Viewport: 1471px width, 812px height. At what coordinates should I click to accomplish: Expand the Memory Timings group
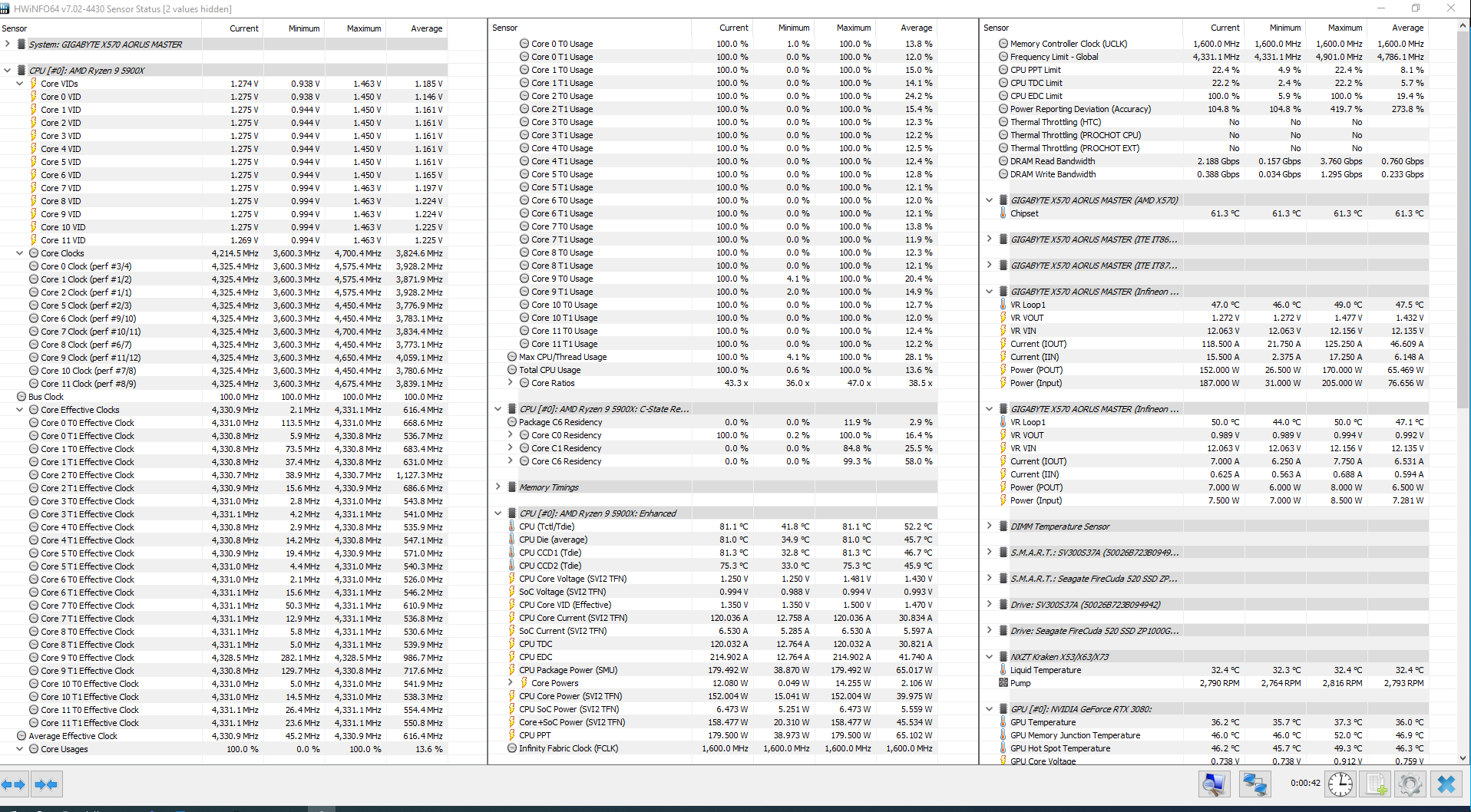click(x=498, y=487)
